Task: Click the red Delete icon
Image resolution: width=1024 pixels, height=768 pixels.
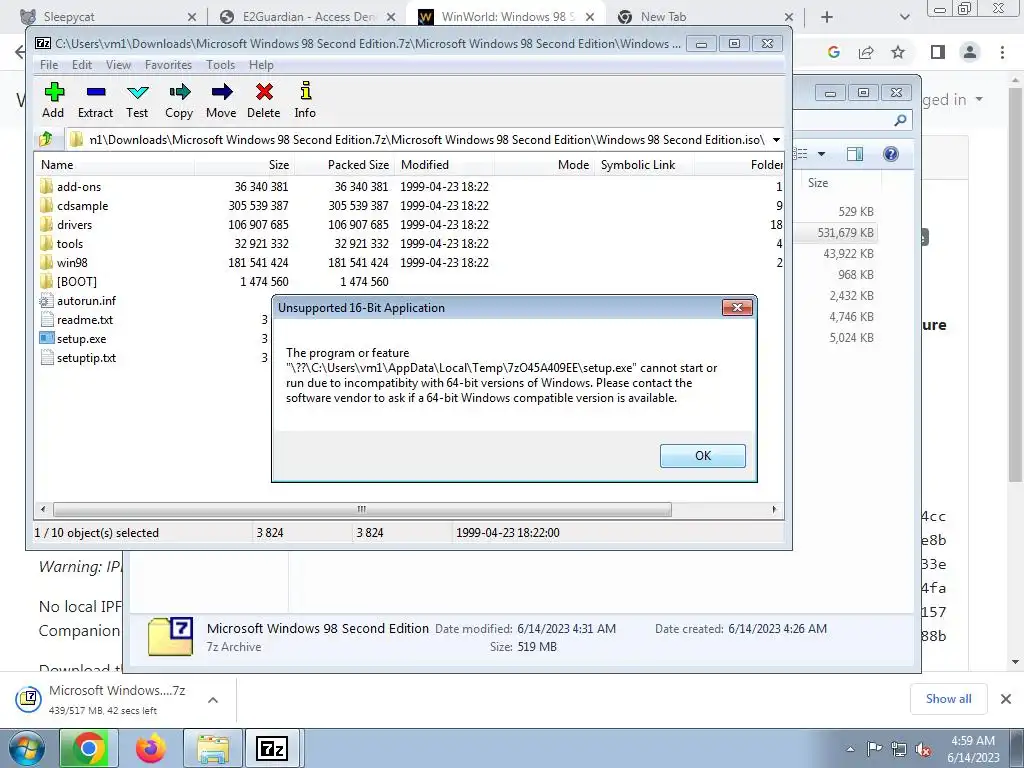Action: (264, 100)
